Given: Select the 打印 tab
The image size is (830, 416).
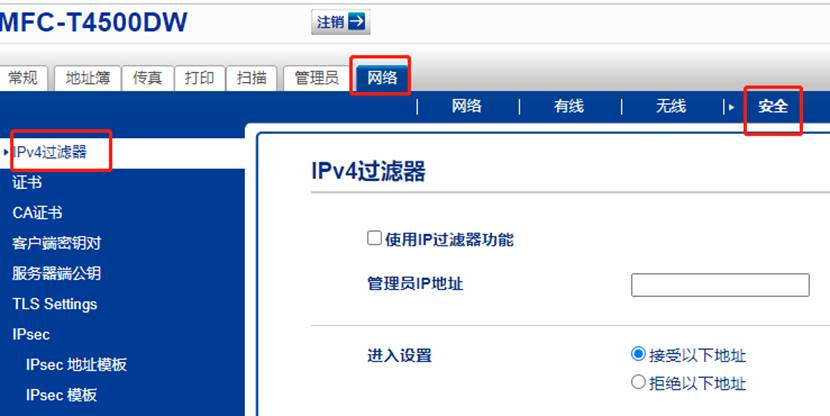Looking at the screenshot, I should coord(199,78).
